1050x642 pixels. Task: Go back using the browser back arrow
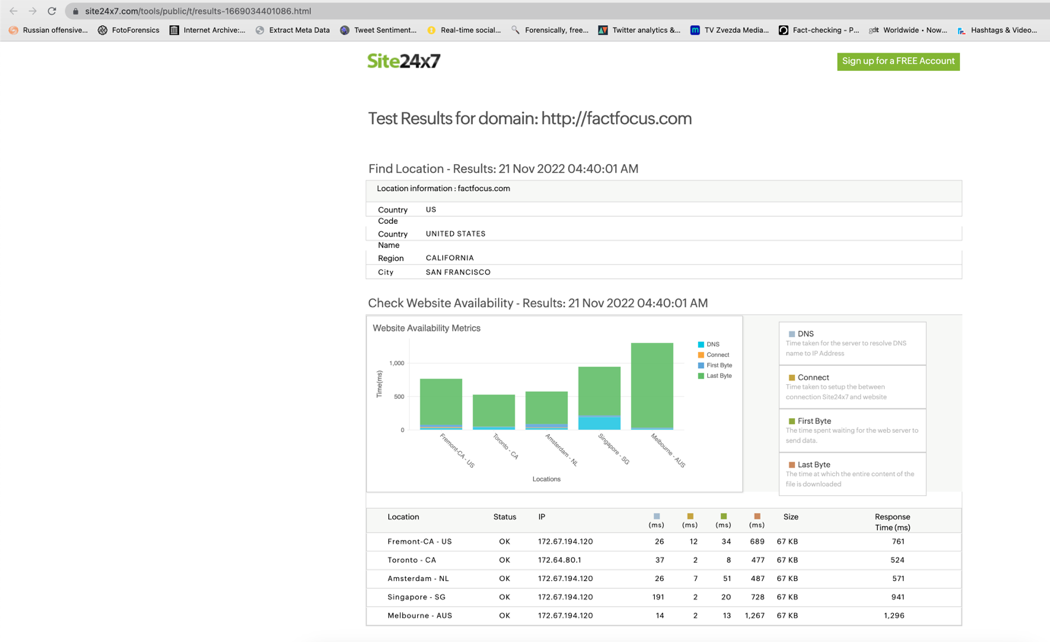coord(13,11)
